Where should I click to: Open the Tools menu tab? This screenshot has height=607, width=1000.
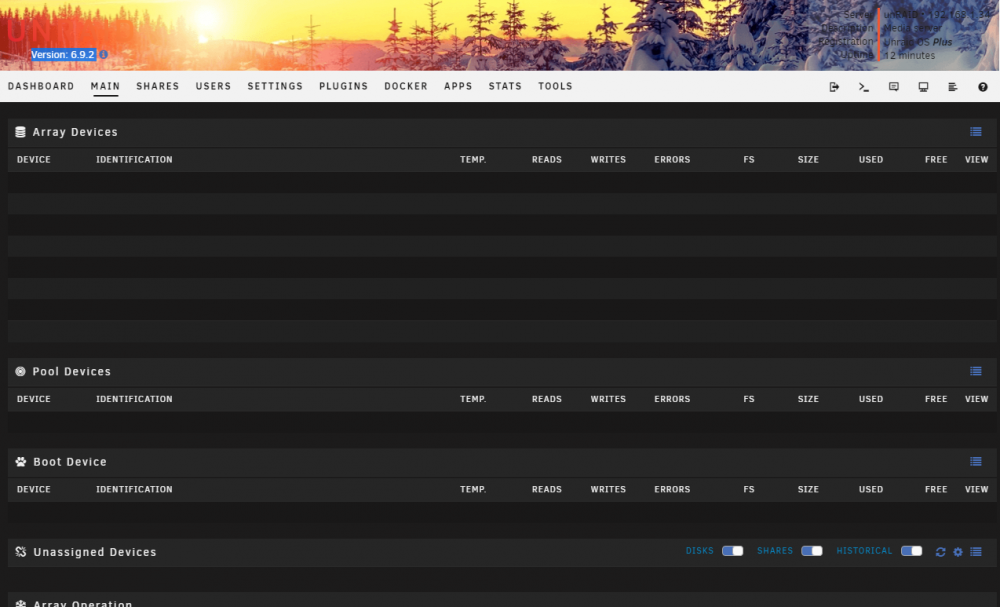(x=555, y=86)
